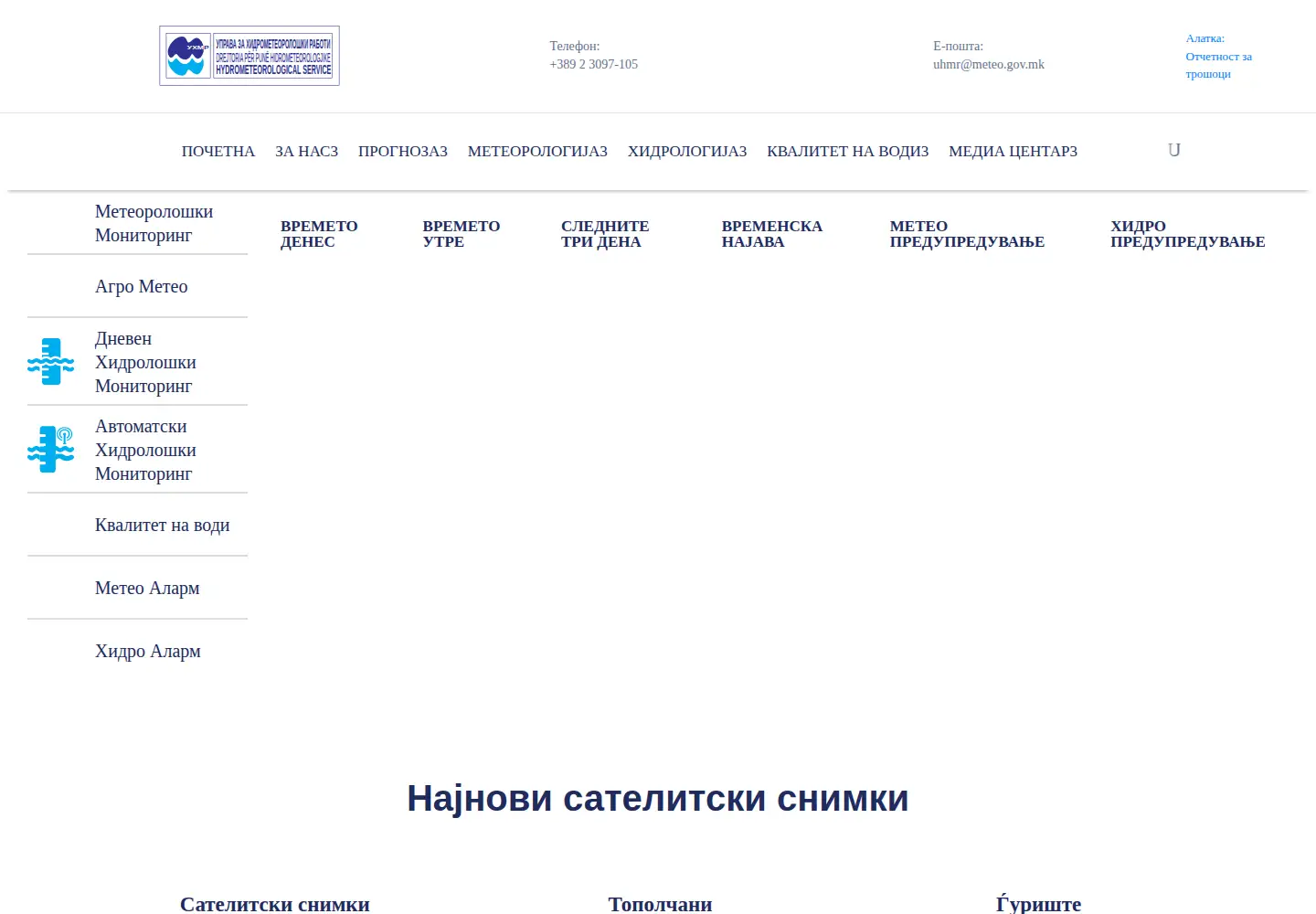Click the UHMR Hydrometeorological Service logo
This screenshot has width=1316, height=914.
click(249, 56)
